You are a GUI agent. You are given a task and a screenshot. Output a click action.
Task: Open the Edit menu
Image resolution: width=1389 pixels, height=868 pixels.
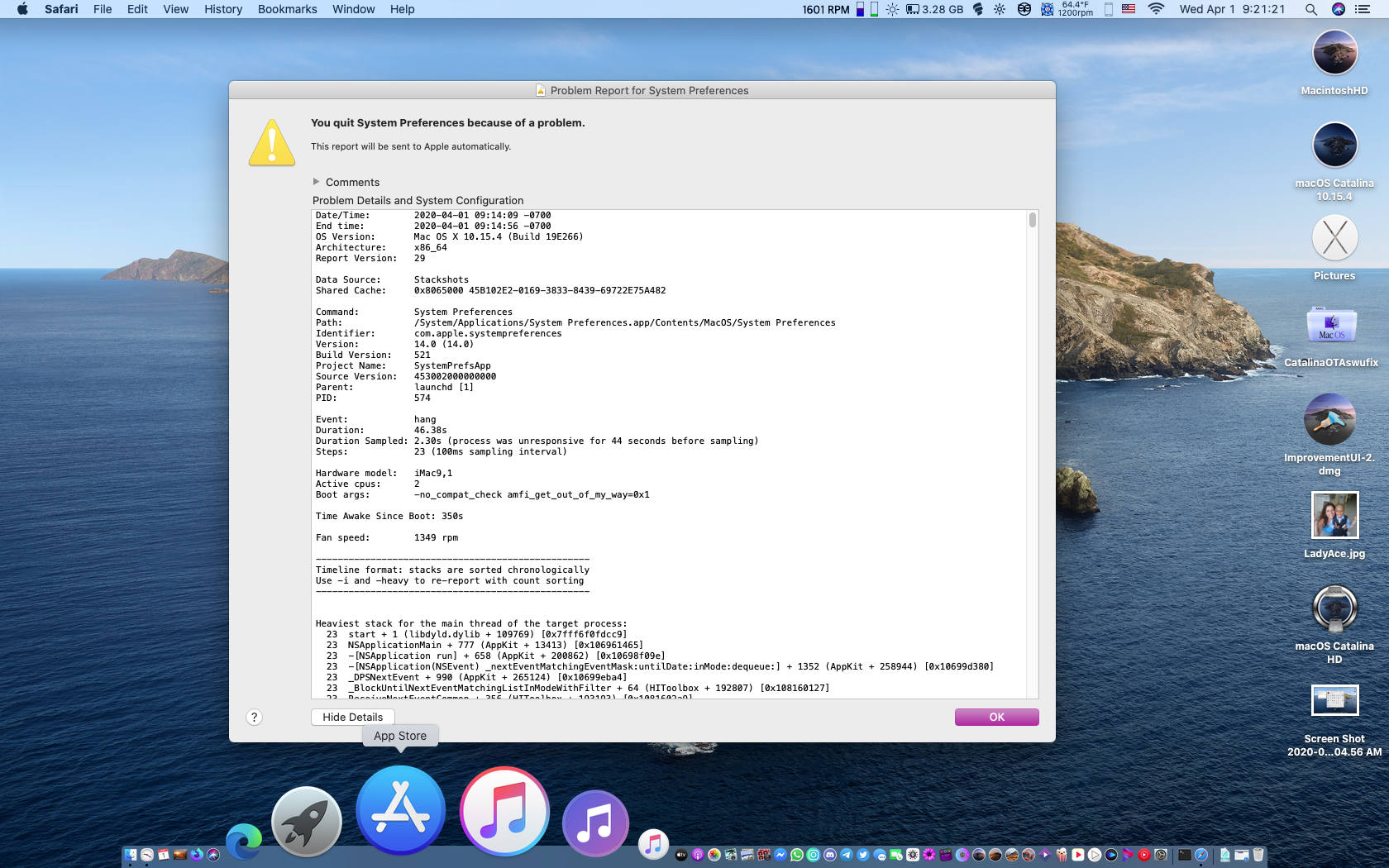[137, 9]
